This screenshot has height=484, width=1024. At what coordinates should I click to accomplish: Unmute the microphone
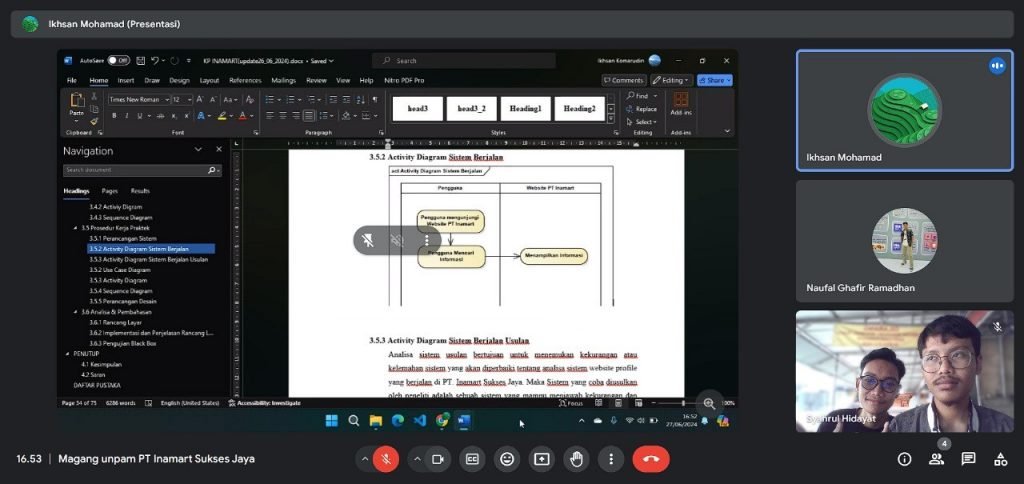[x=385, y=459]
